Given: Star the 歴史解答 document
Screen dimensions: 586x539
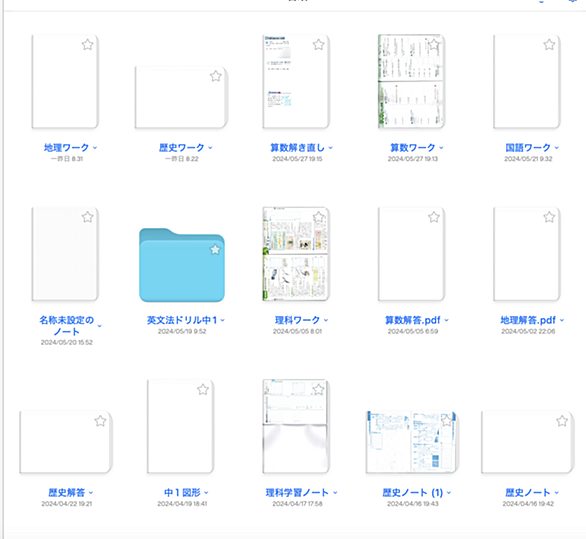Looking at the screenshot, I should (100, 421).
